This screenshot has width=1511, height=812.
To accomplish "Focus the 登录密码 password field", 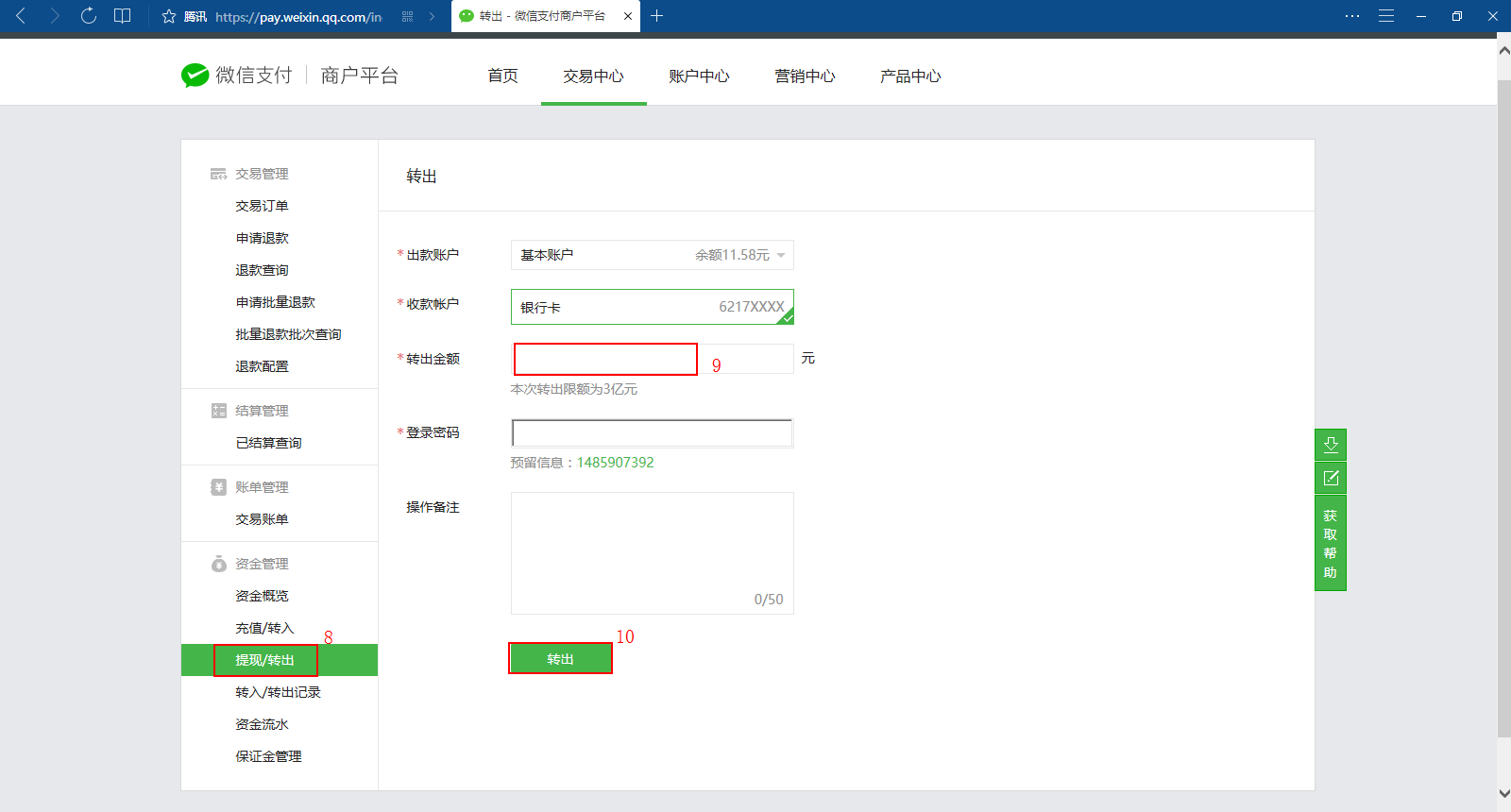I will tap(653, 432).
